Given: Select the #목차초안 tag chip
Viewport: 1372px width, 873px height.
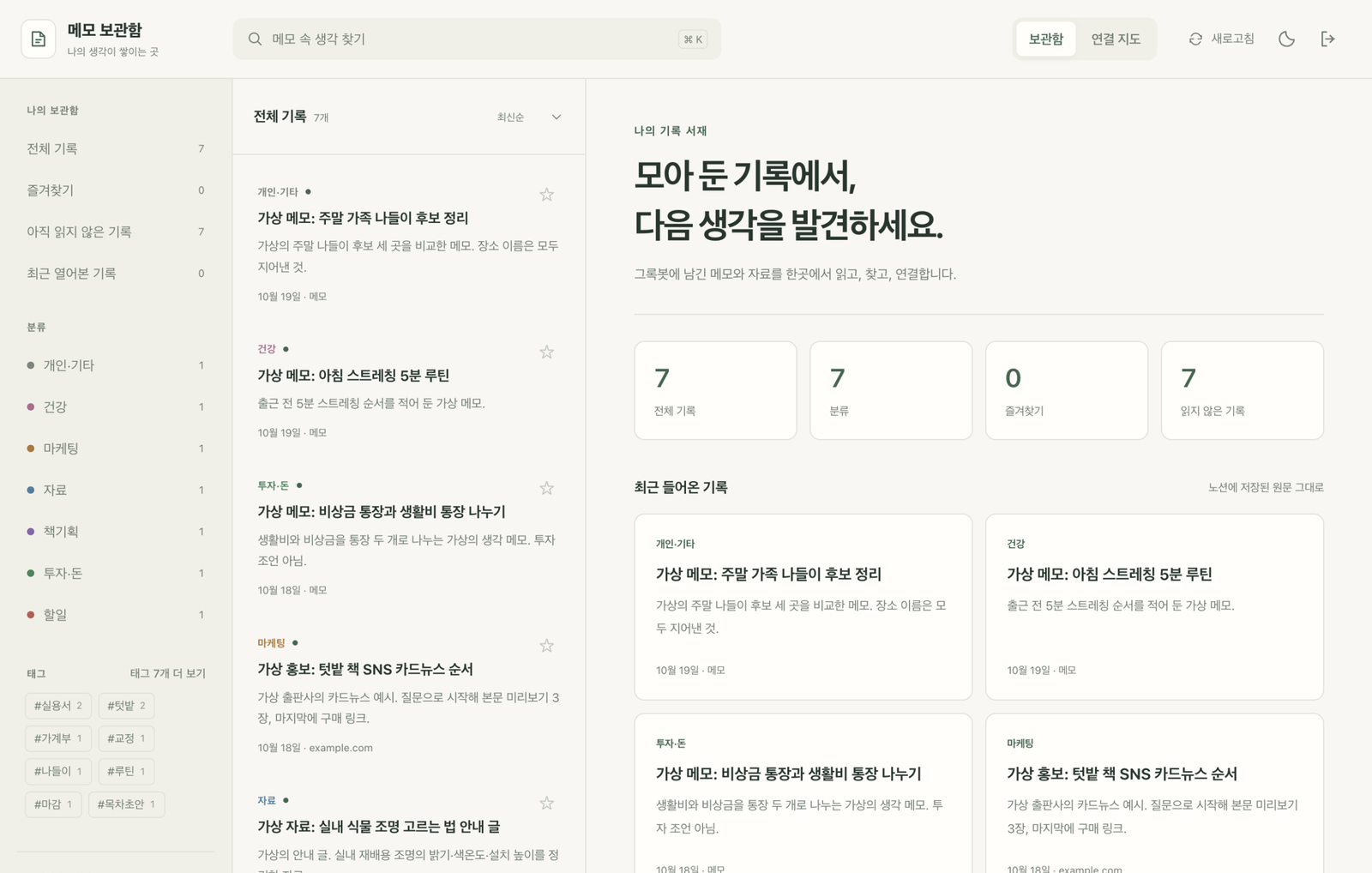Looking at the screenshot, I should [x=126, y=804].
